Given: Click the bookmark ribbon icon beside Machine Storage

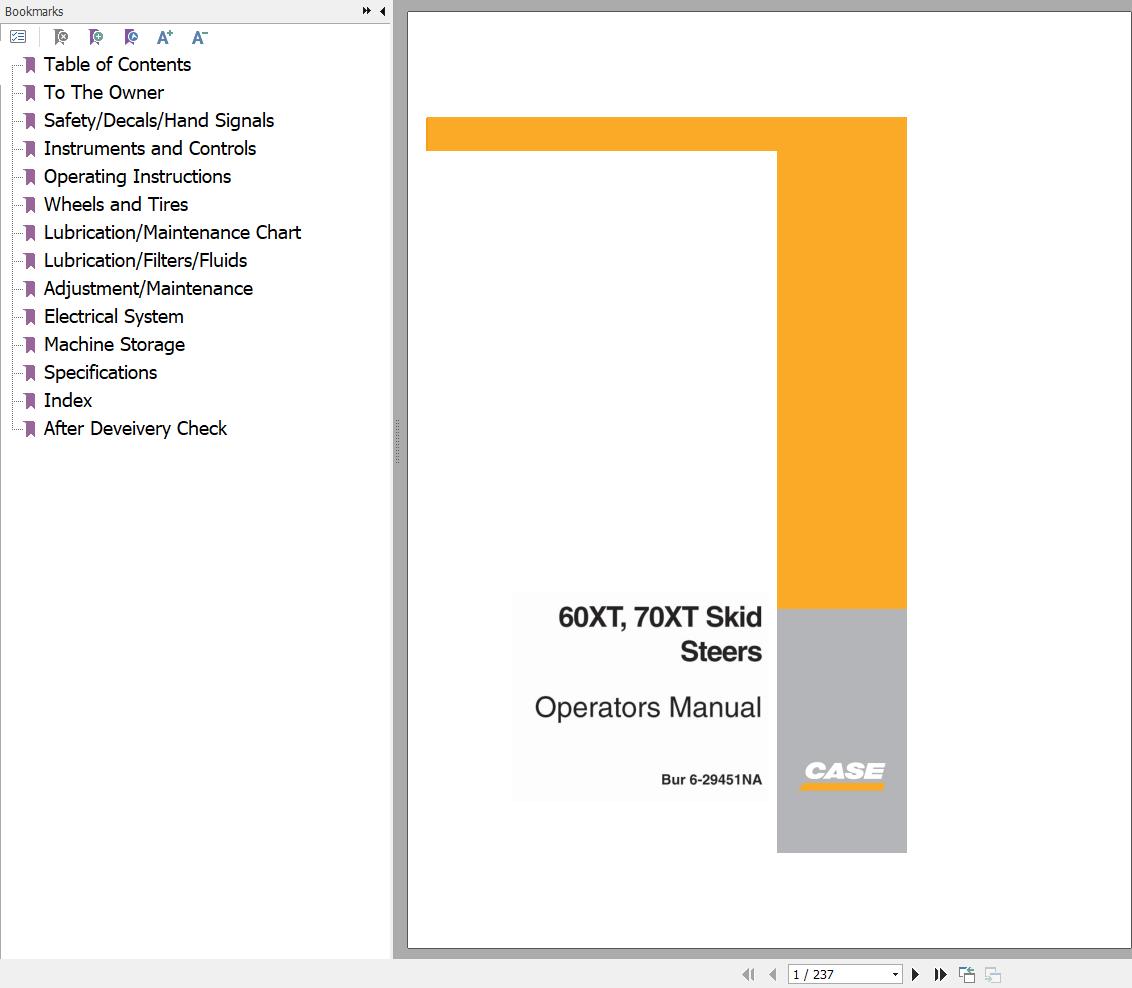Looking at the screenshot, I should pyautogui.click(x=30, y=345).
